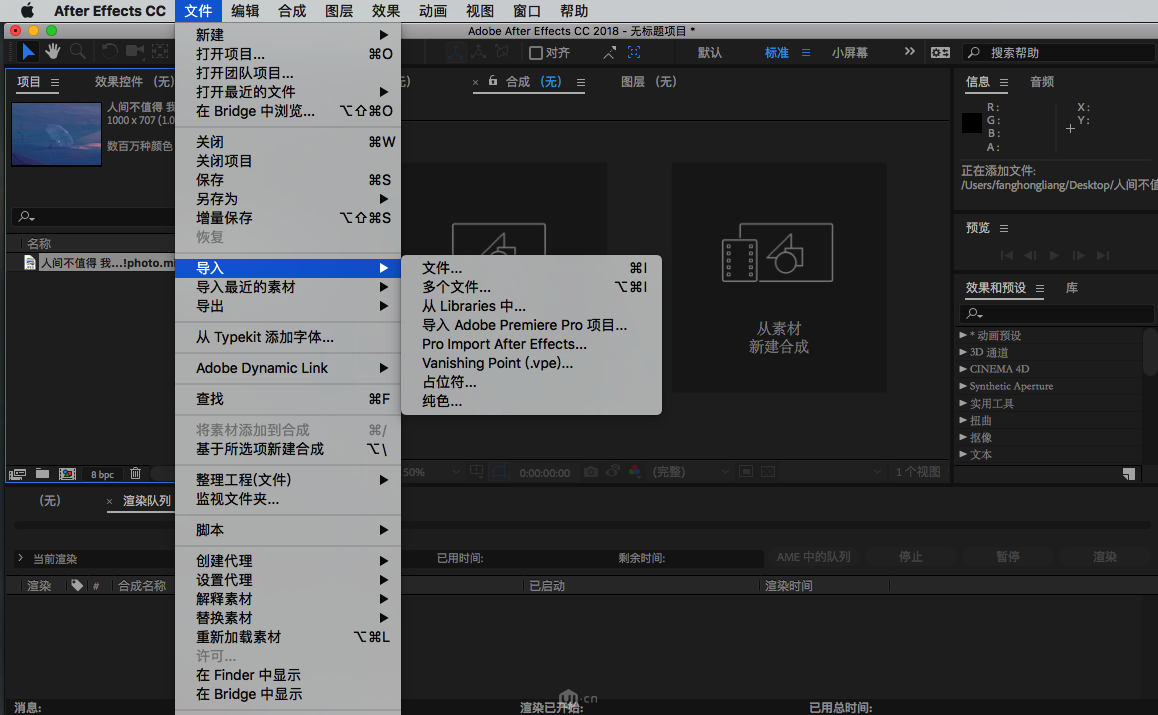Select the Pan Behind anchor tool
Image resolution: width=1158 pixels, height=715 pixels.
coord(160,52)
